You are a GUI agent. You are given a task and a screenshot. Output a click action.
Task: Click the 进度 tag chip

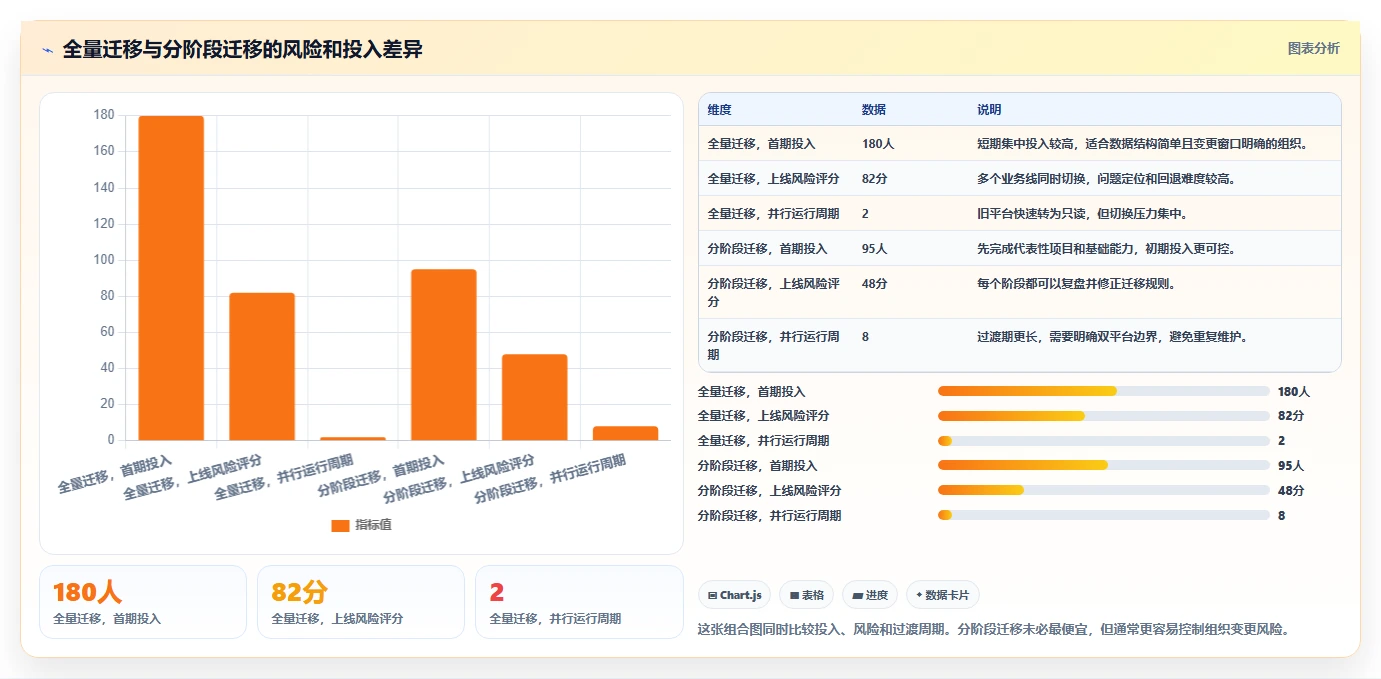[x=870, y=595]
